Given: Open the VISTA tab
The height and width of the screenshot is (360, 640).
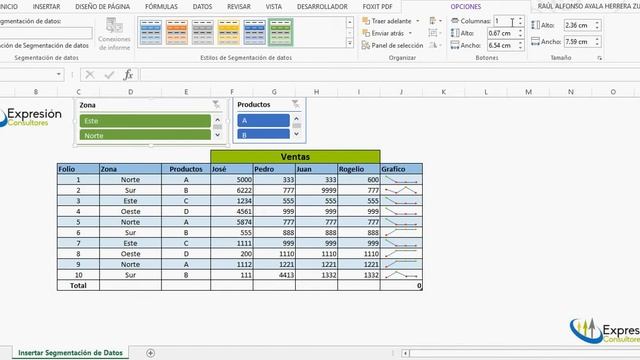Looking at the screenshot, I should [x=273, y=7].
